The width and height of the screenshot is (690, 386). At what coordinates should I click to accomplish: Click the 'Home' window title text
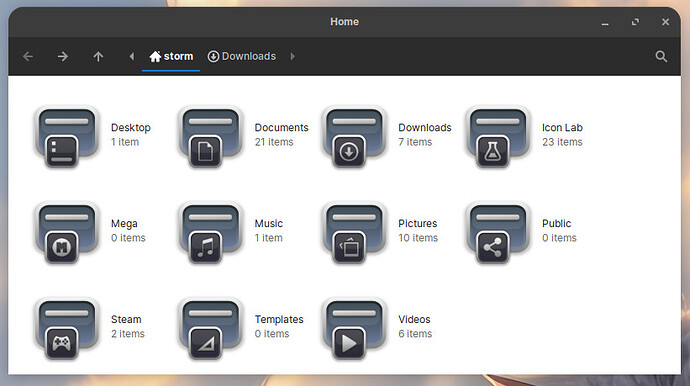(345, 22)
